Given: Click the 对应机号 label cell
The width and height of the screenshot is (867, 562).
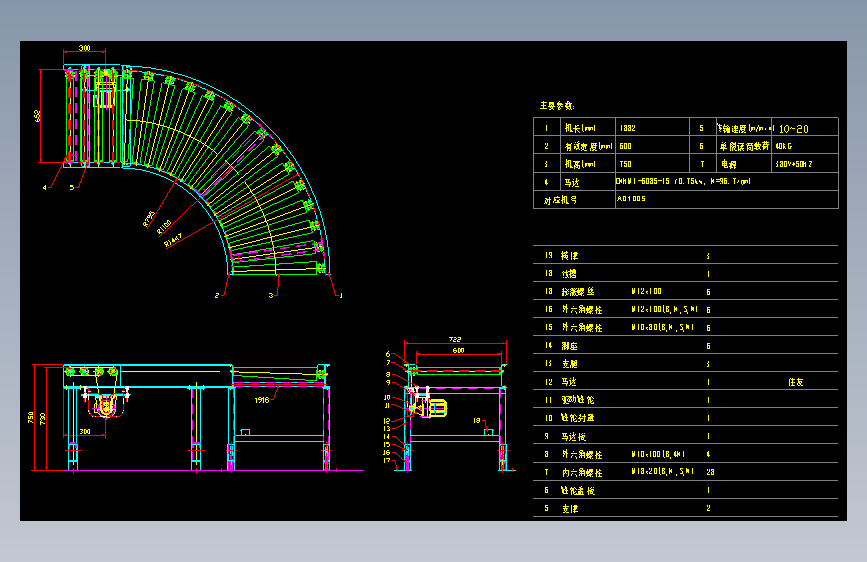Looking at the screenshot, I should tap(560, 200).
